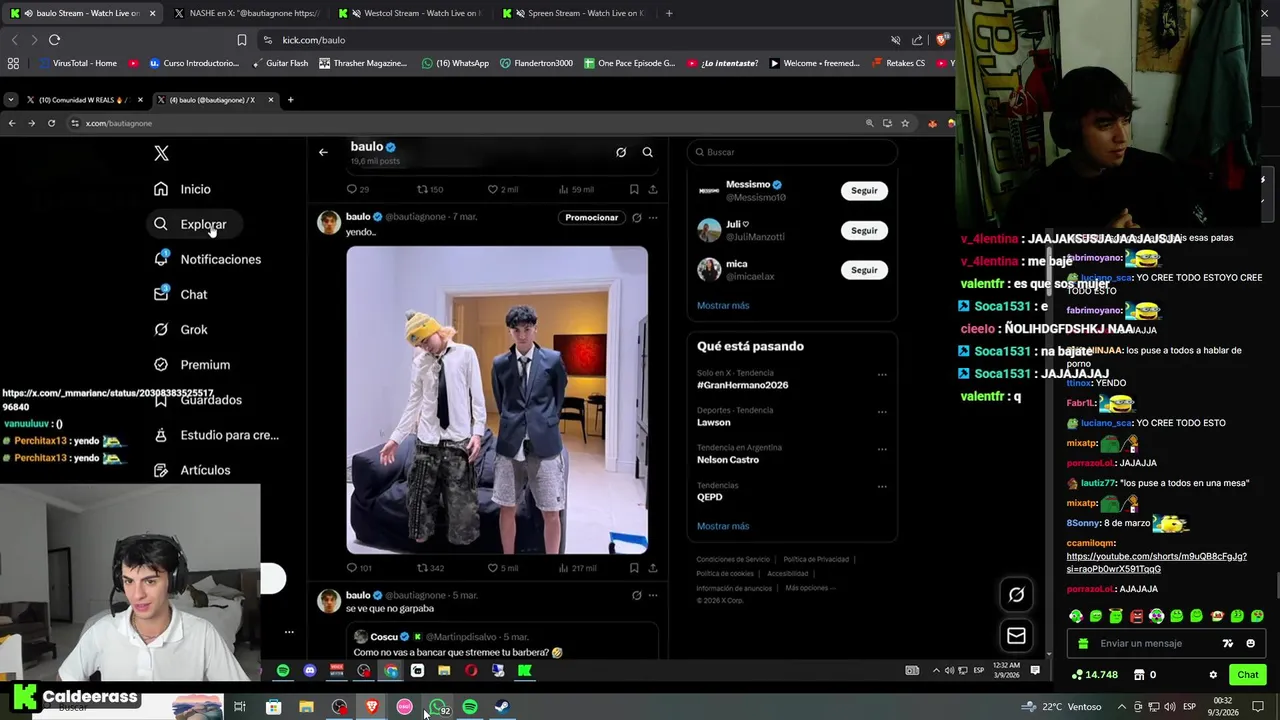Click the Grok icon on yendo.. post

point(636,217)
